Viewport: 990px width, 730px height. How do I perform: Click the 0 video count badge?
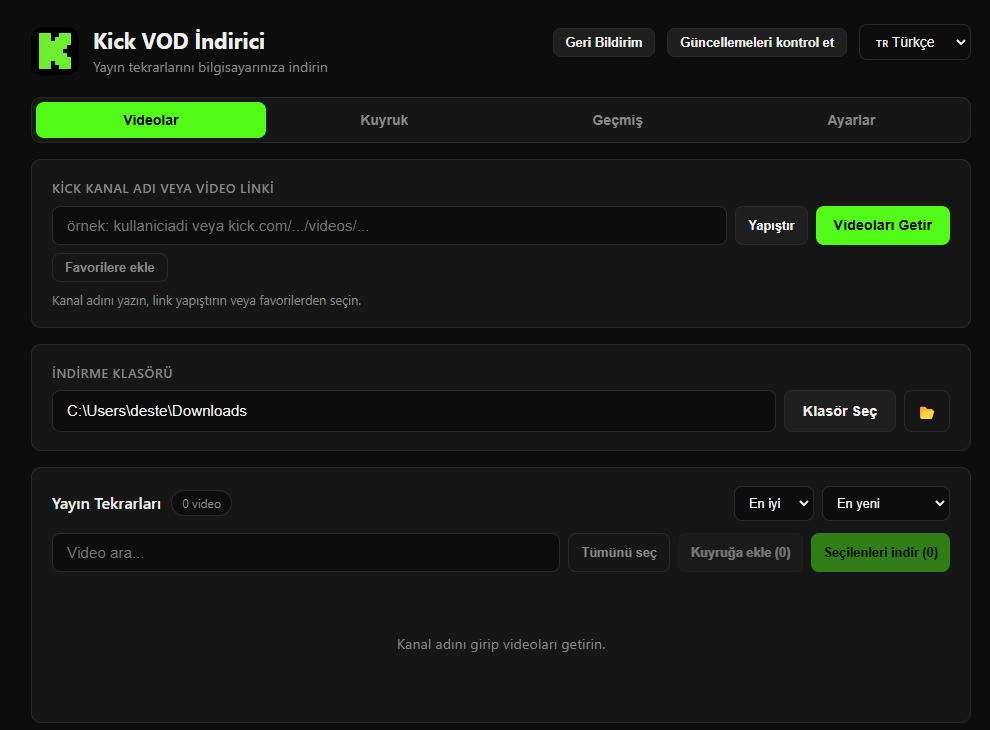pos(201,503)
